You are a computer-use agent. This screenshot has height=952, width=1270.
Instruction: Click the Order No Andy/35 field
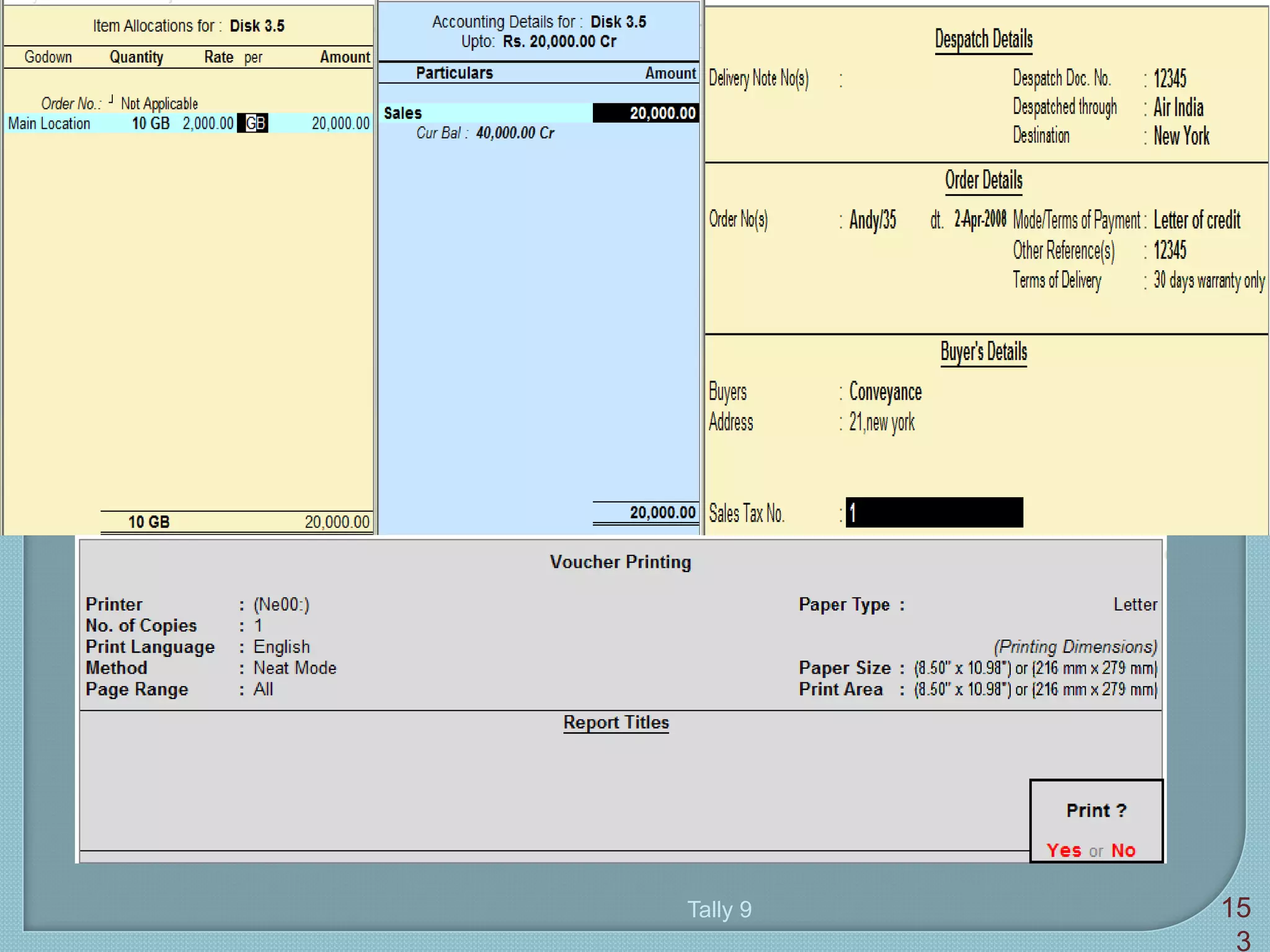tap(873, 220)
